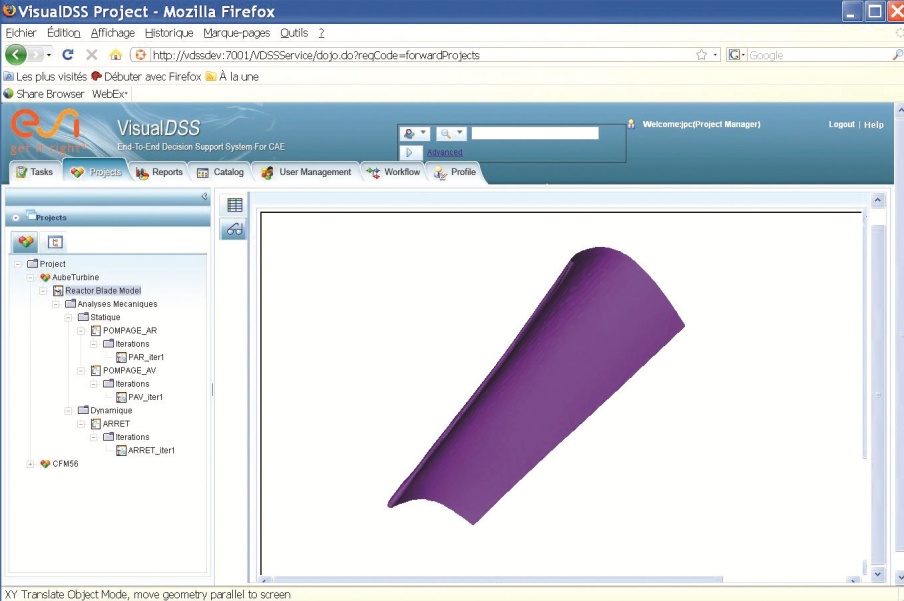Open the User Management tab
Image resolution: width=904 pixels, height=601 pixels.
[x=306, y=172]
